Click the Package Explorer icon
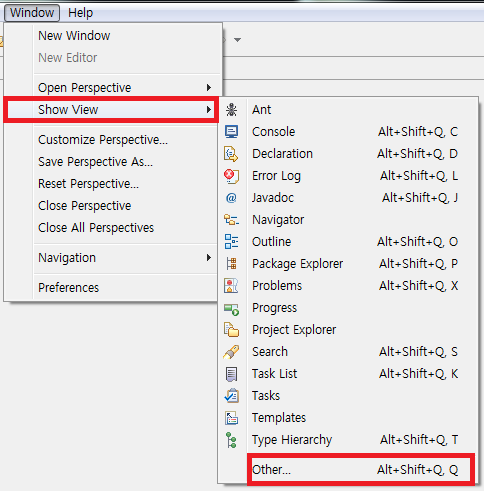 point(231,264)
